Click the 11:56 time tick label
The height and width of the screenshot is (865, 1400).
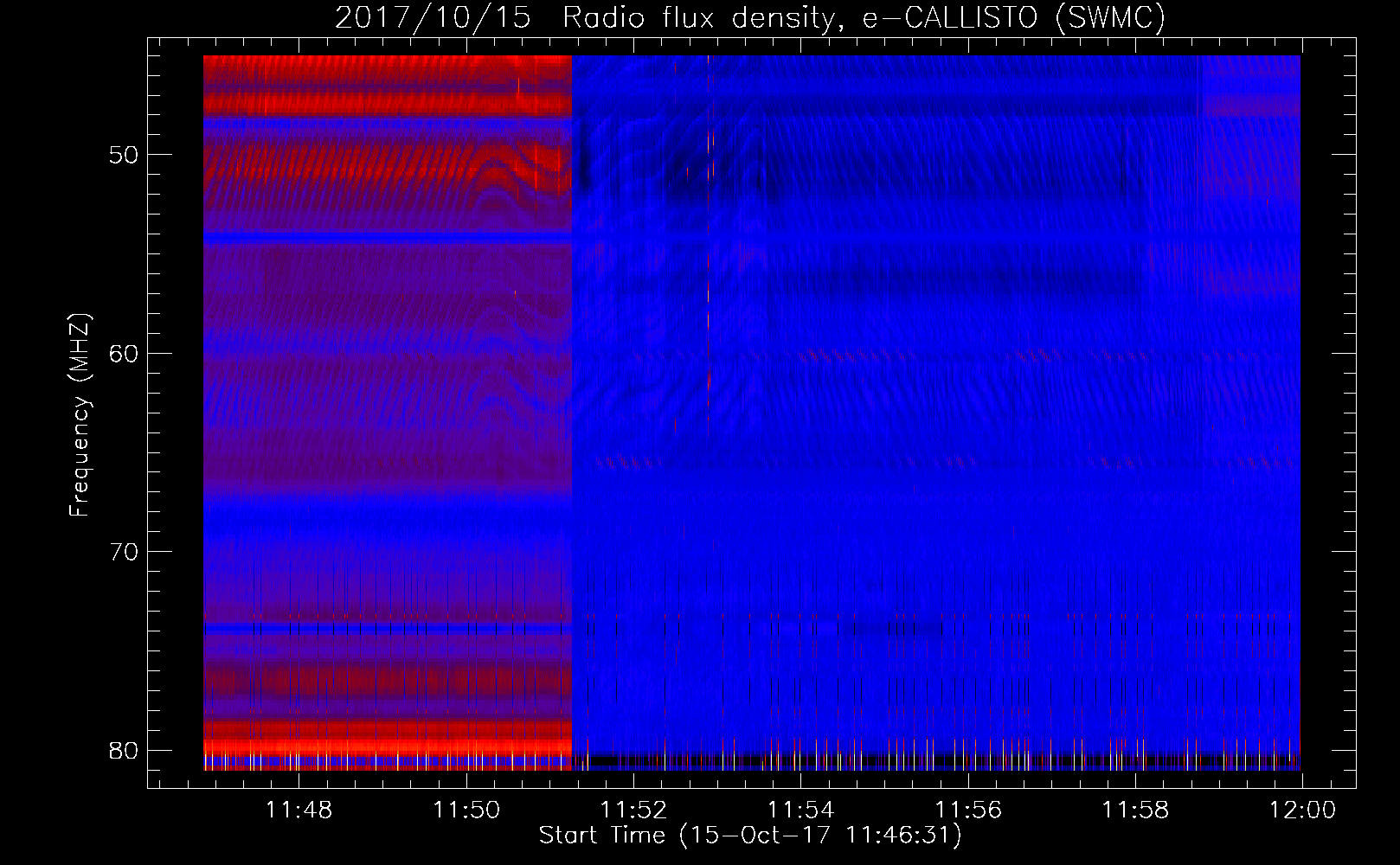968,811
